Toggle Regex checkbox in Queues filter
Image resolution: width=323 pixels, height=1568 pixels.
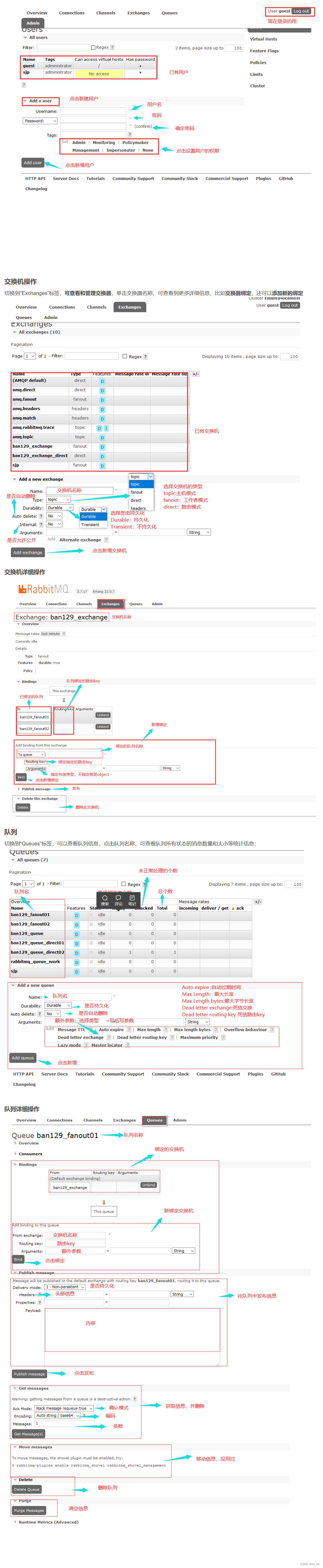point(123,884)
